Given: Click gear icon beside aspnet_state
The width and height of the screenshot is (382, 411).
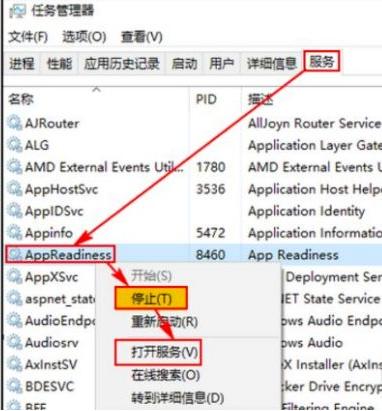Looking at the screenshot, I should (x=15, y=299).
